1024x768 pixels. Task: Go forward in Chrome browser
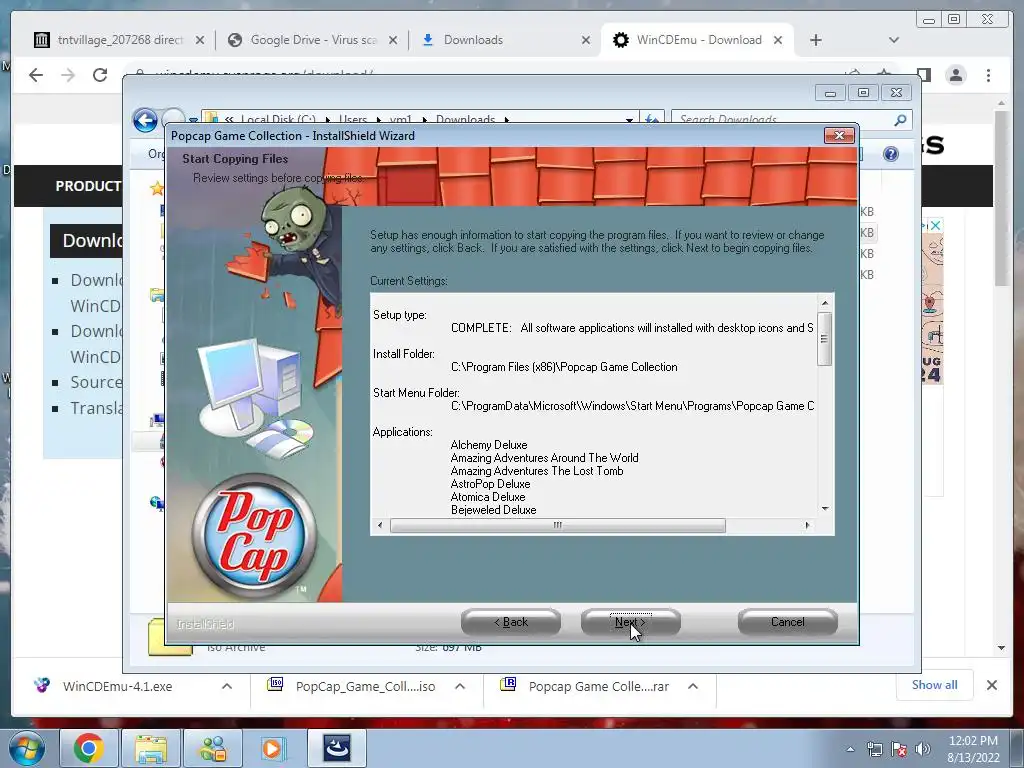[x=68, y=75]
